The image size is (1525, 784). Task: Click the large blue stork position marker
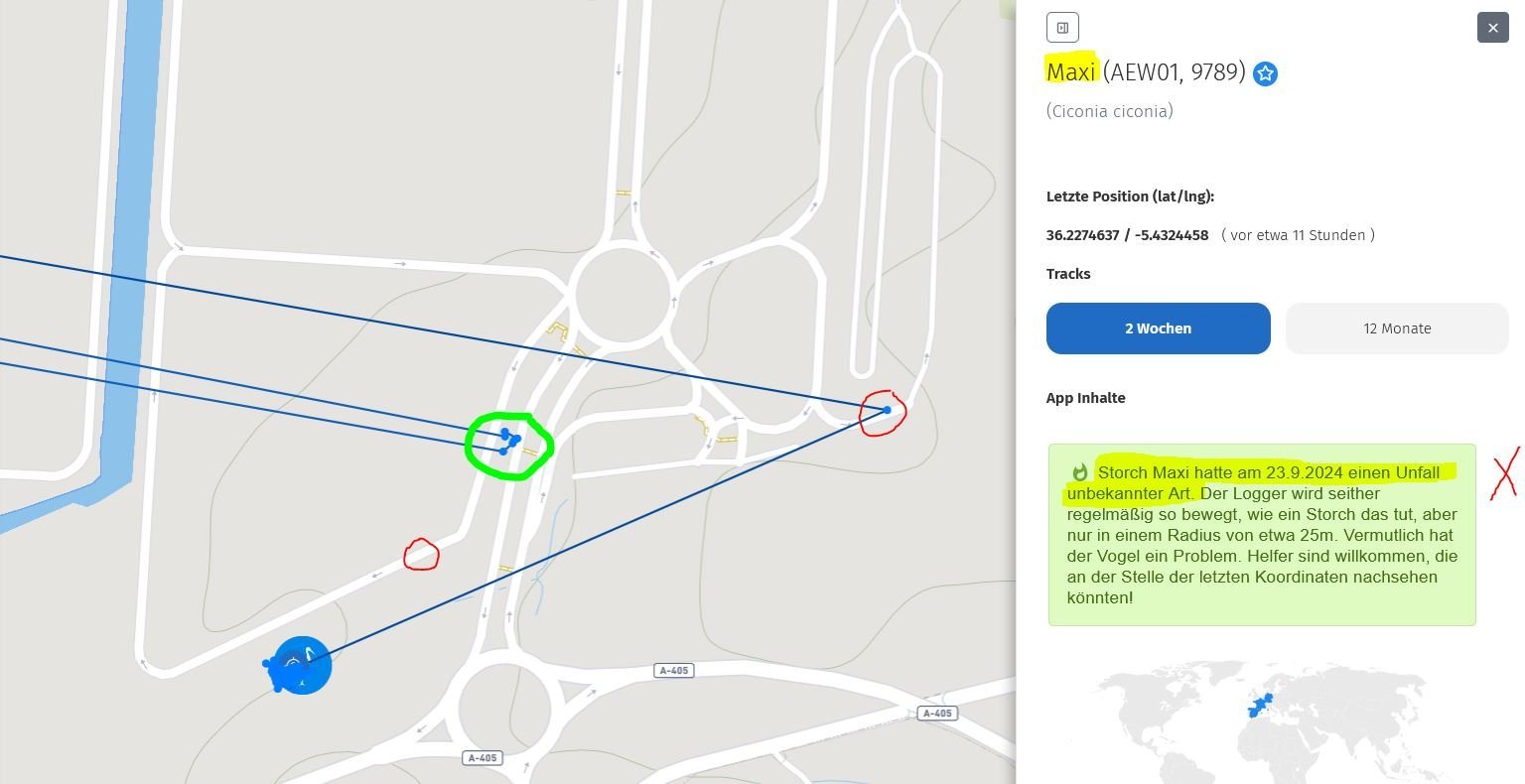coord(301,665)
